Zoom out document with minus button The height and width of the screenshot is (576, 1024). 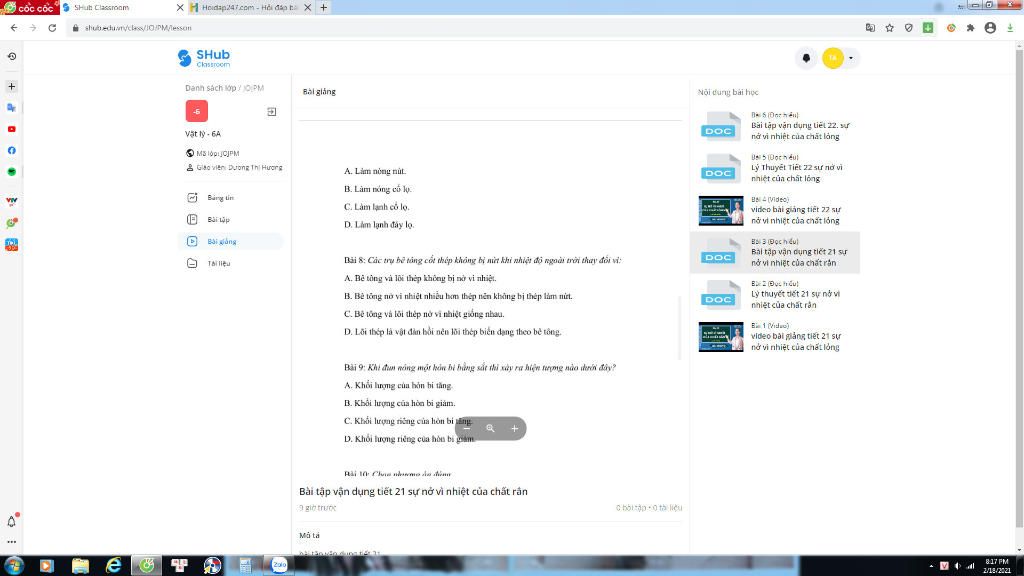[x=466, y=428]
